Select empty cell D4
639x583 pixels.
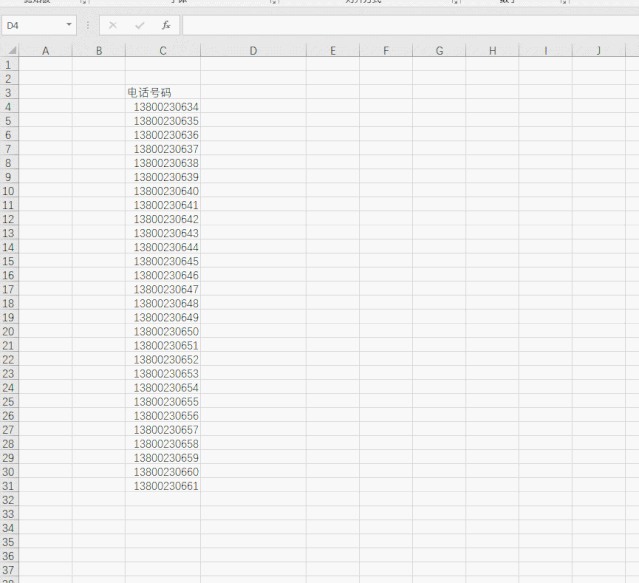(x=253, y=106)
